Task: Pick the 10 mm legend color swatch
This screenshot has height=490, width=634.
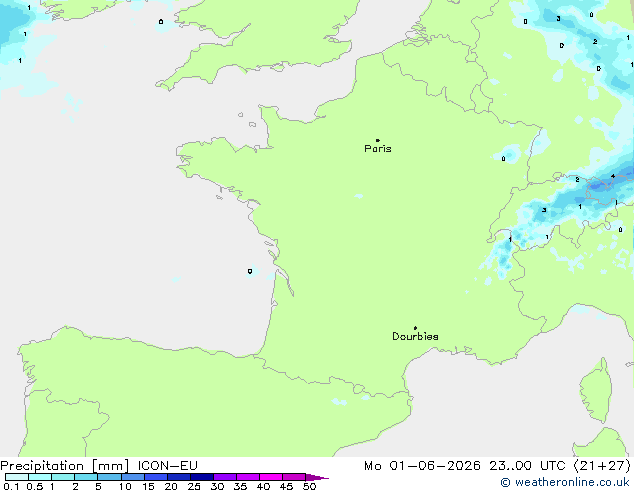Action: click(133, 477)
